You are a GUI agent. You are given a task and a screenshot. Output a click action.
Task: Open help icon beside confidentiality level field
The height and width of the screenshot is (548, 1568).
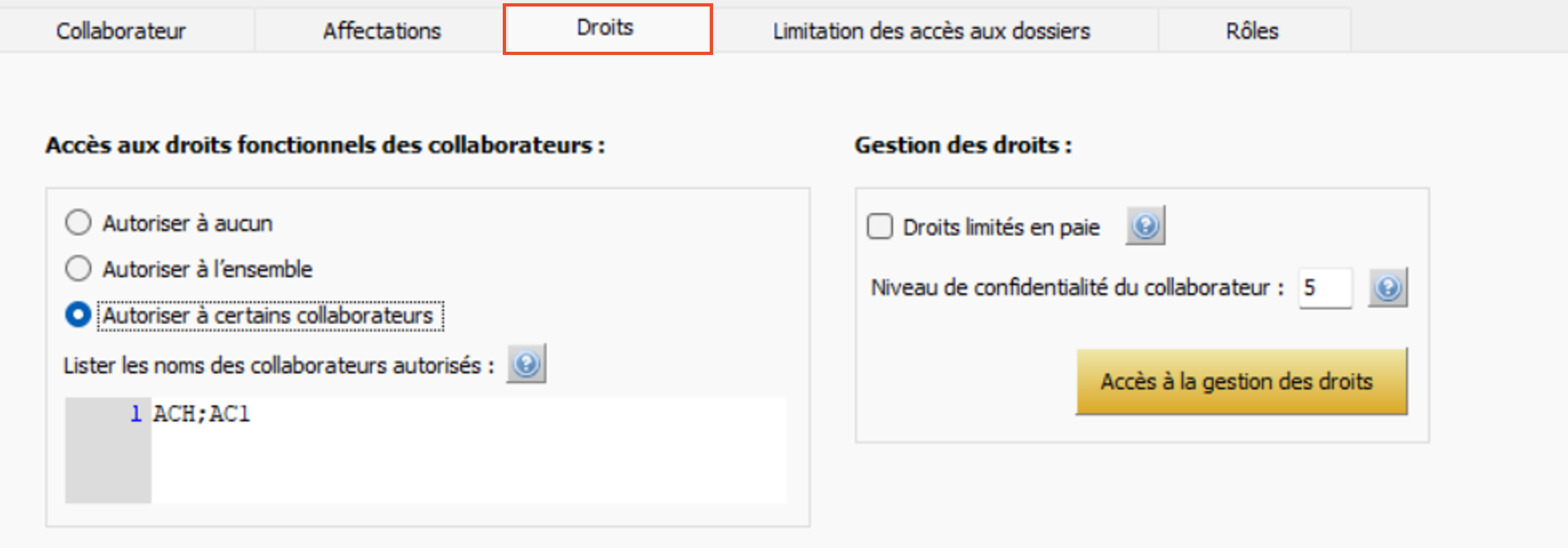coord(1387,288)
